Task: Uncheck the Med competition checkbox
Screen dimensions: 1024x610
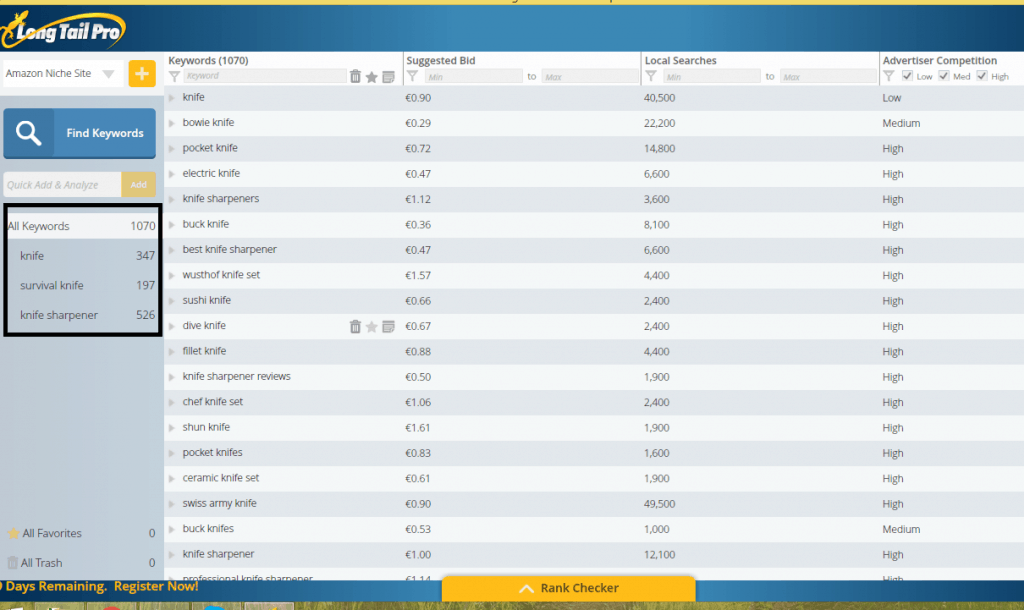Action: click(x=944, y=75)
